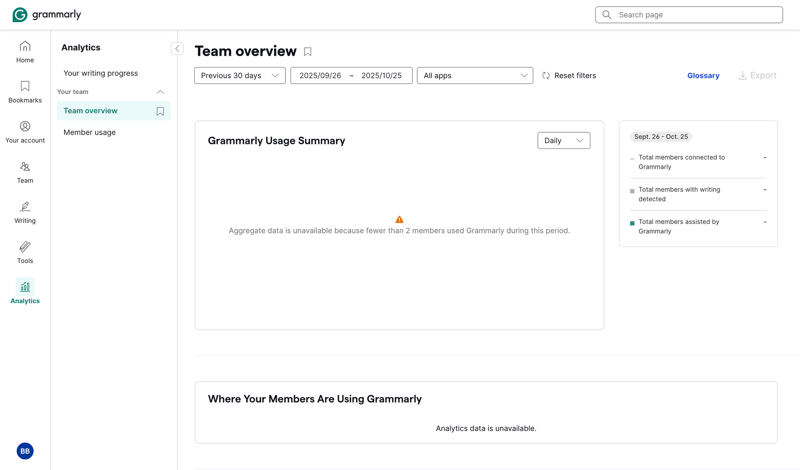The height and width of the screenshot is (470, 800).
Task: Open the Previous 30 days dropdown
Action: (x=240, y=76)
